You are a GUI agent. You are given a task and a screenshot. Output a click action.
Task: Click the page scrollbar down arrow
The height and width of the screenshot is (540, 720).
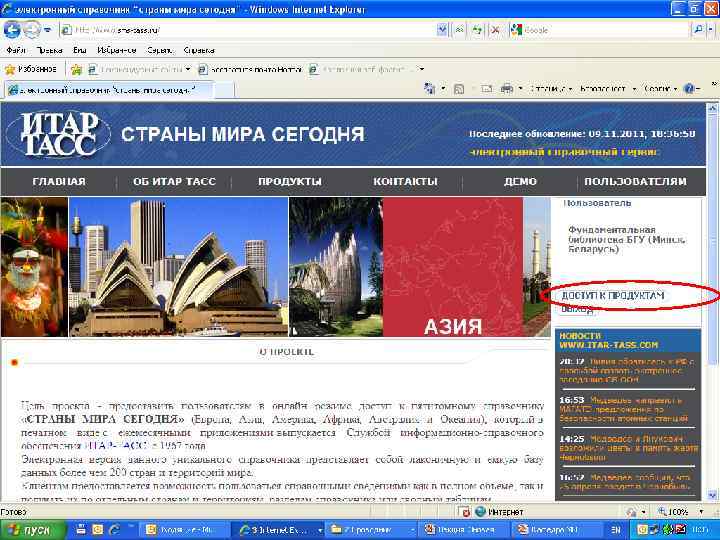713,495
